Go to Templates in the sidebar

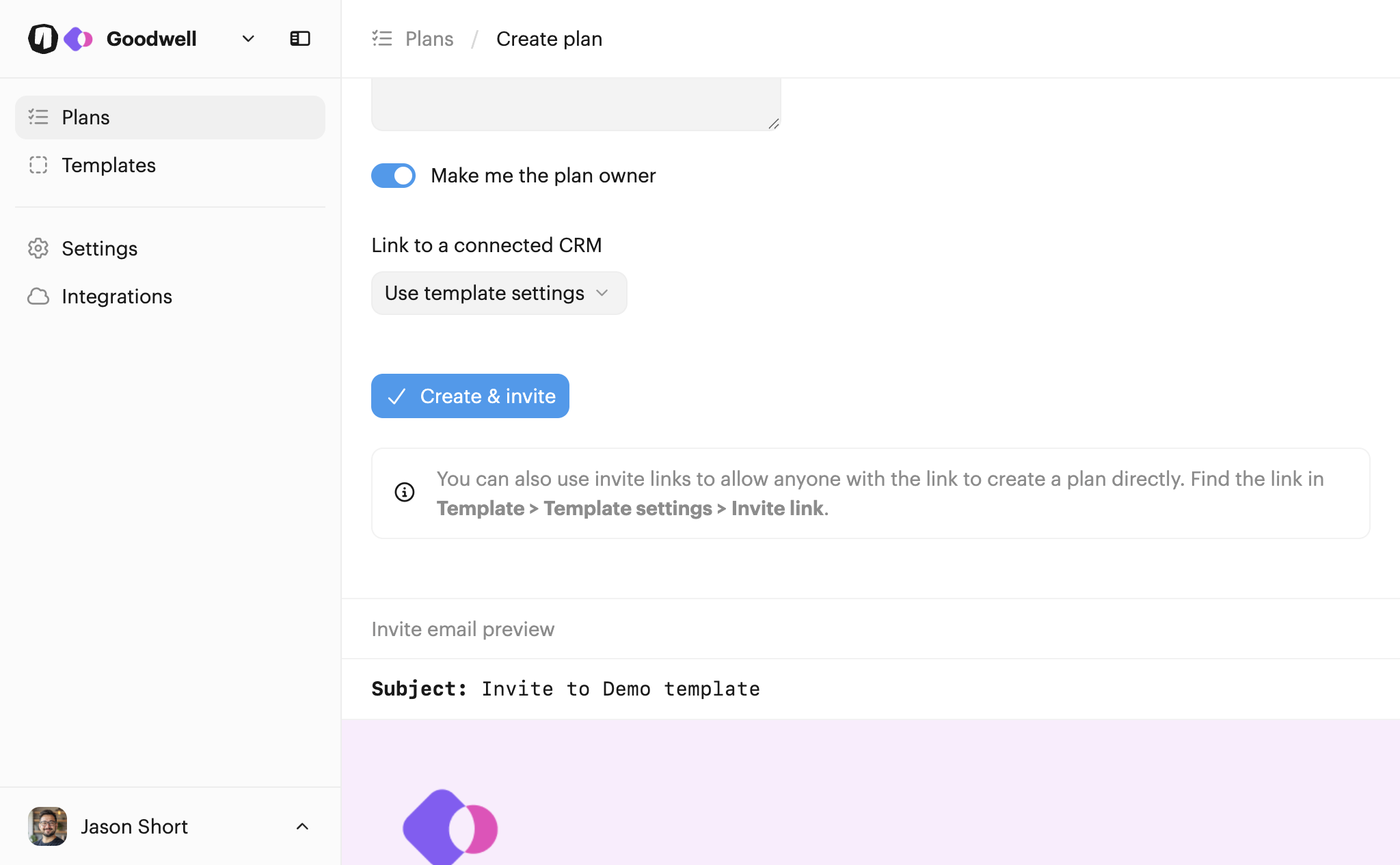point(109,165)
